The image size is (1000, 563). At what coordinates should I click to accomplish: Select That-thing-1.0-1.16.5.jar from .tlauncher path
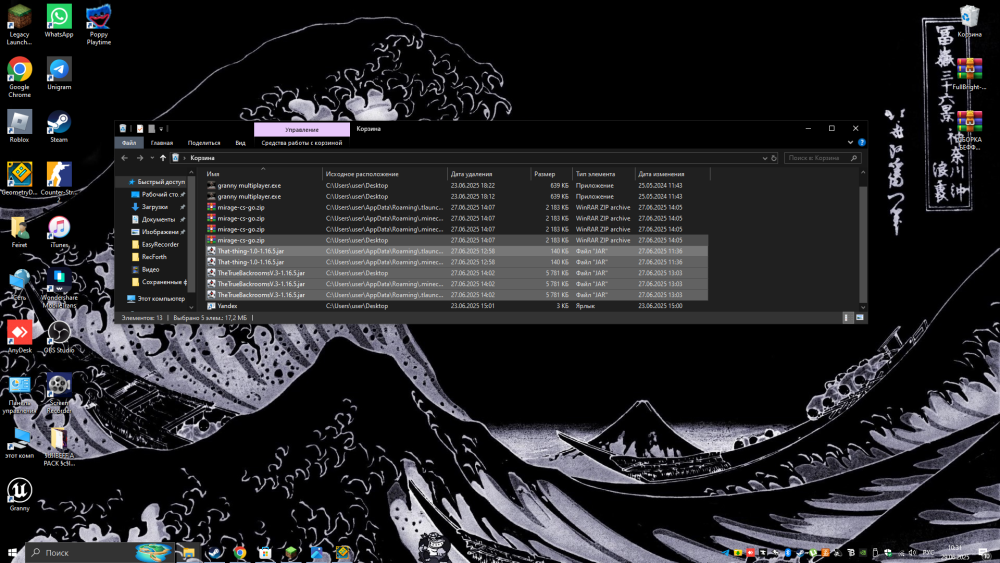click(456, 251)
